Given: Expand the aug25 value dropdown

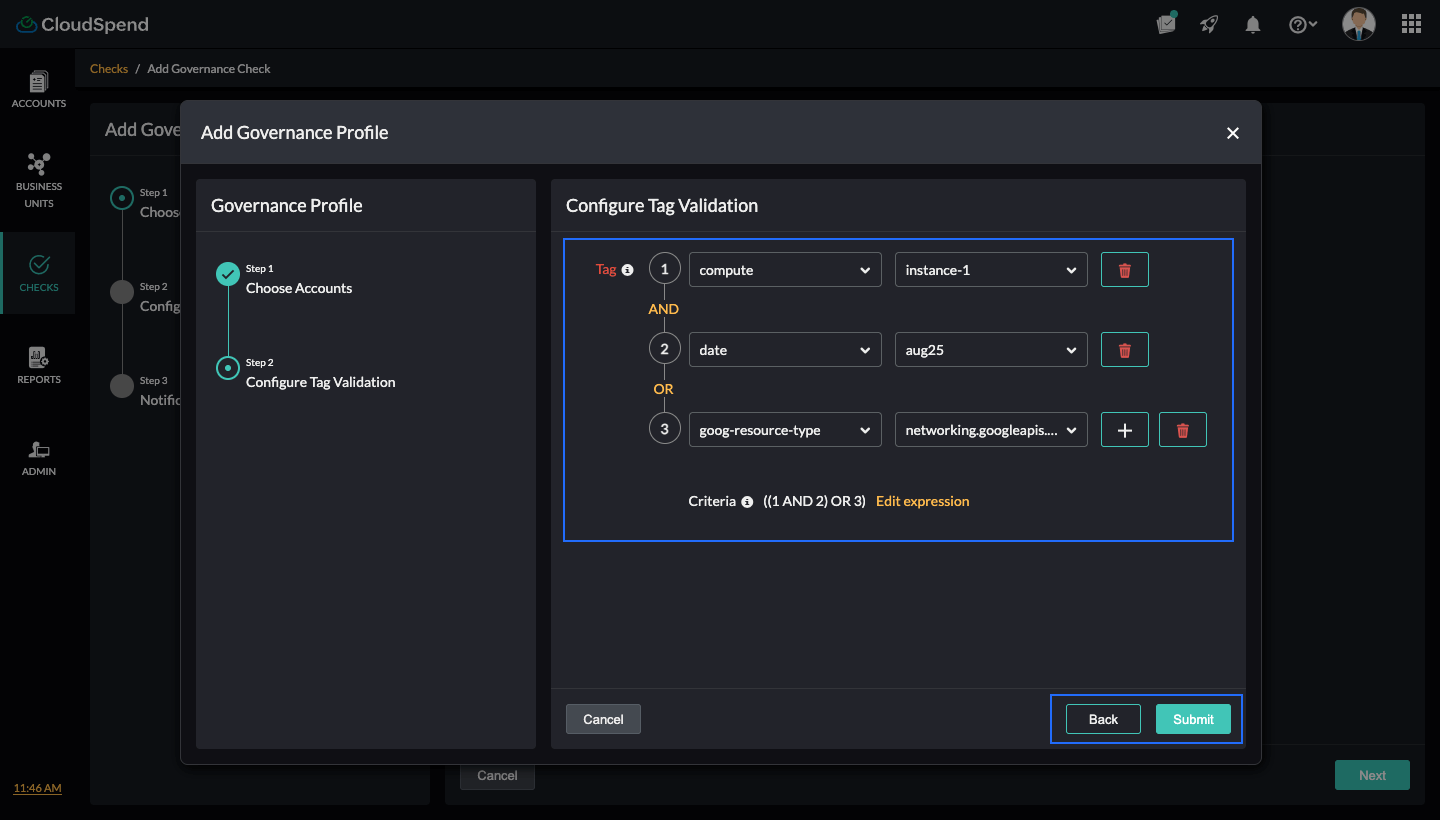Looking at the screenshot, I should click(x=990, y=350).
